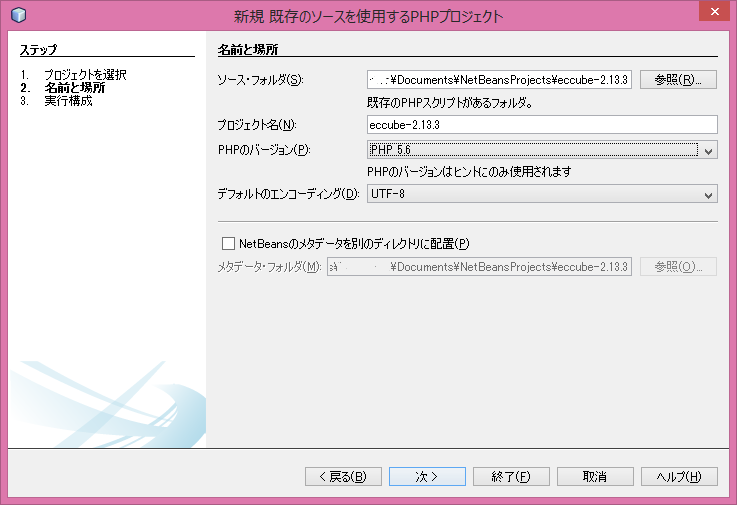The image size is (737, 505).
Task: Open the PHP version dropdown showing PHP 5.6
Action: tap(542, 150)
